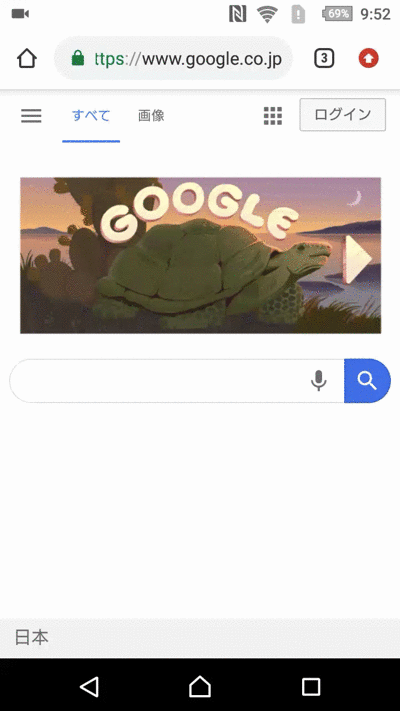The image size is (400, 711).
Task: Tap the Android home navigation button
Action: click(200, 687)
